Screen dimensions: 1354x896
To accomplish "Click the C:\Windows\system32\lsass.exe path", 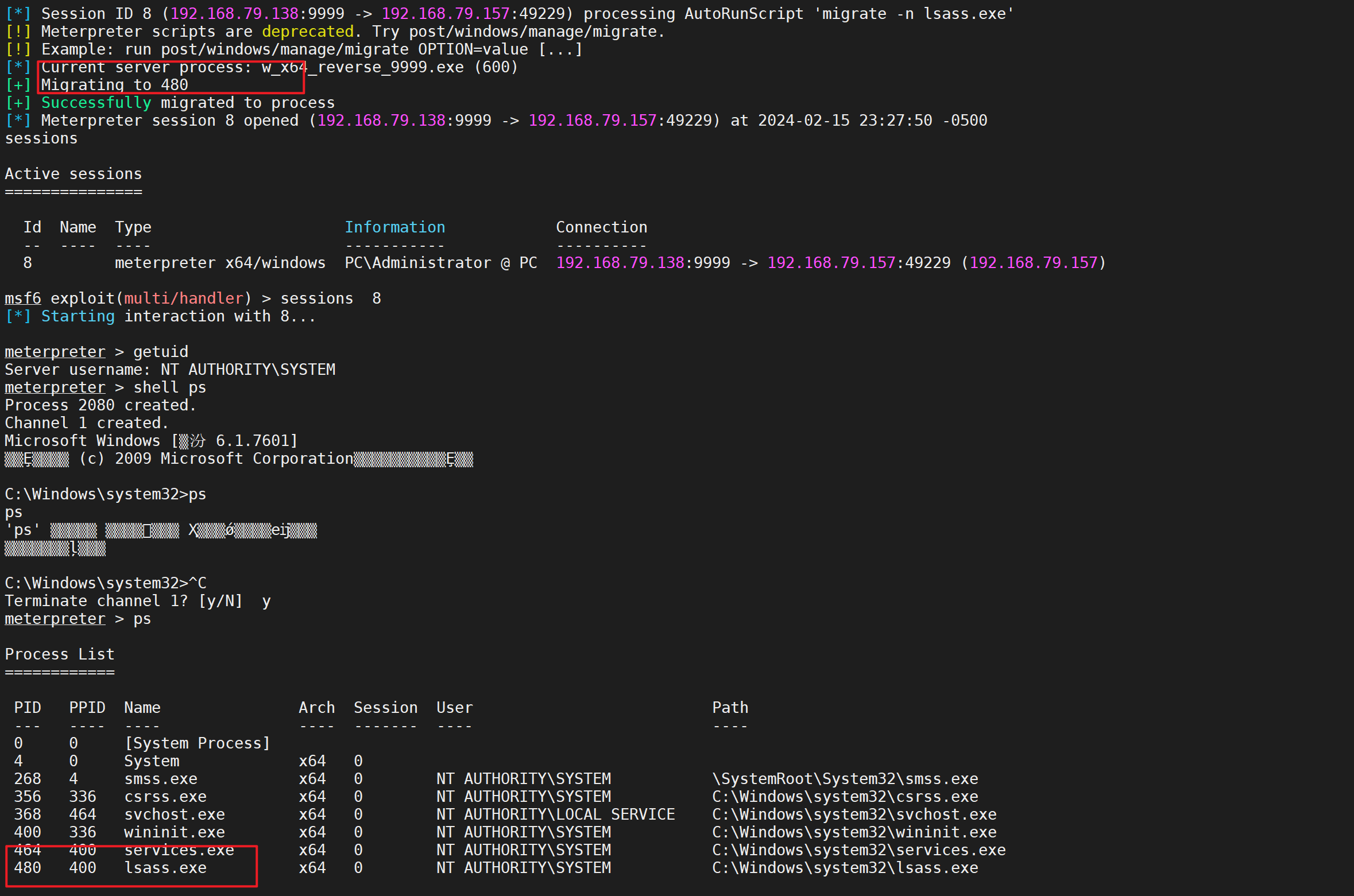I will click(845, 867).
